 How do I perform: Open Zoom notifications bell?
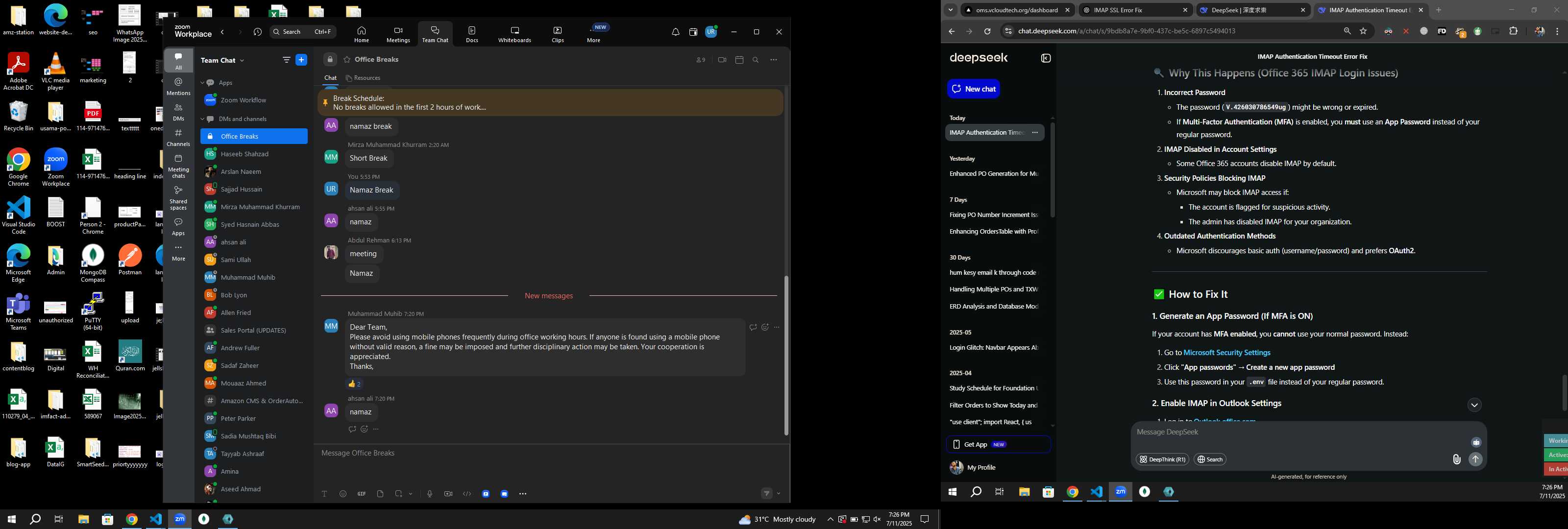tap(675, 32)
